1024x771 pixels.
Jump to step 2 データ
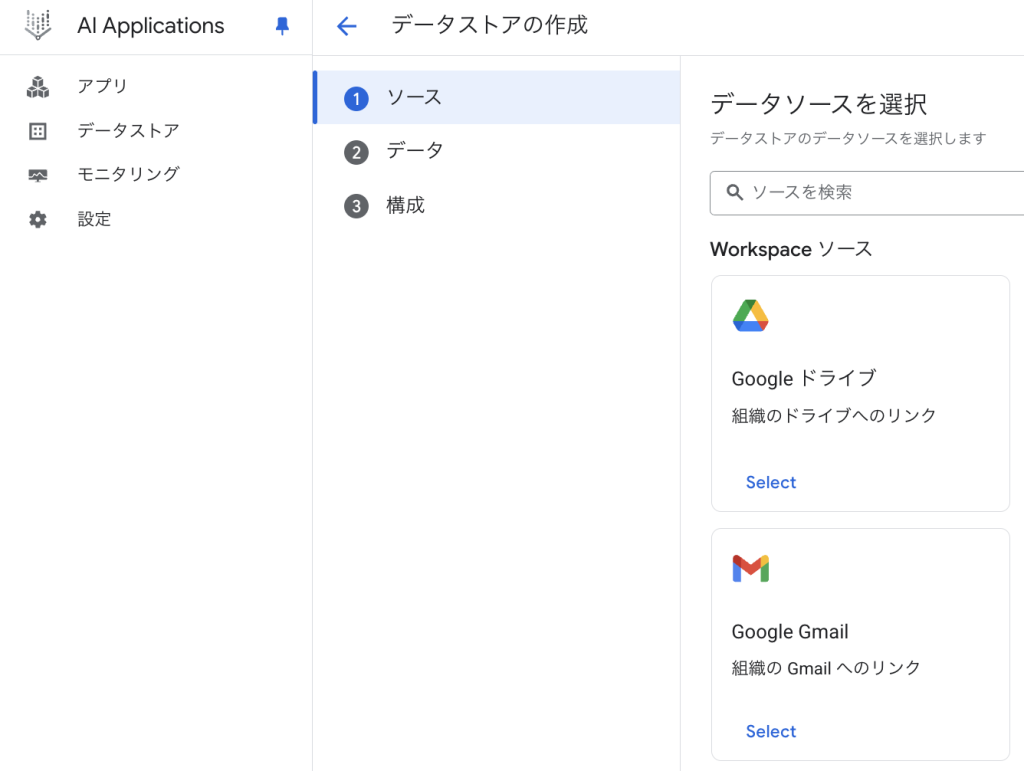click(414, 151)
